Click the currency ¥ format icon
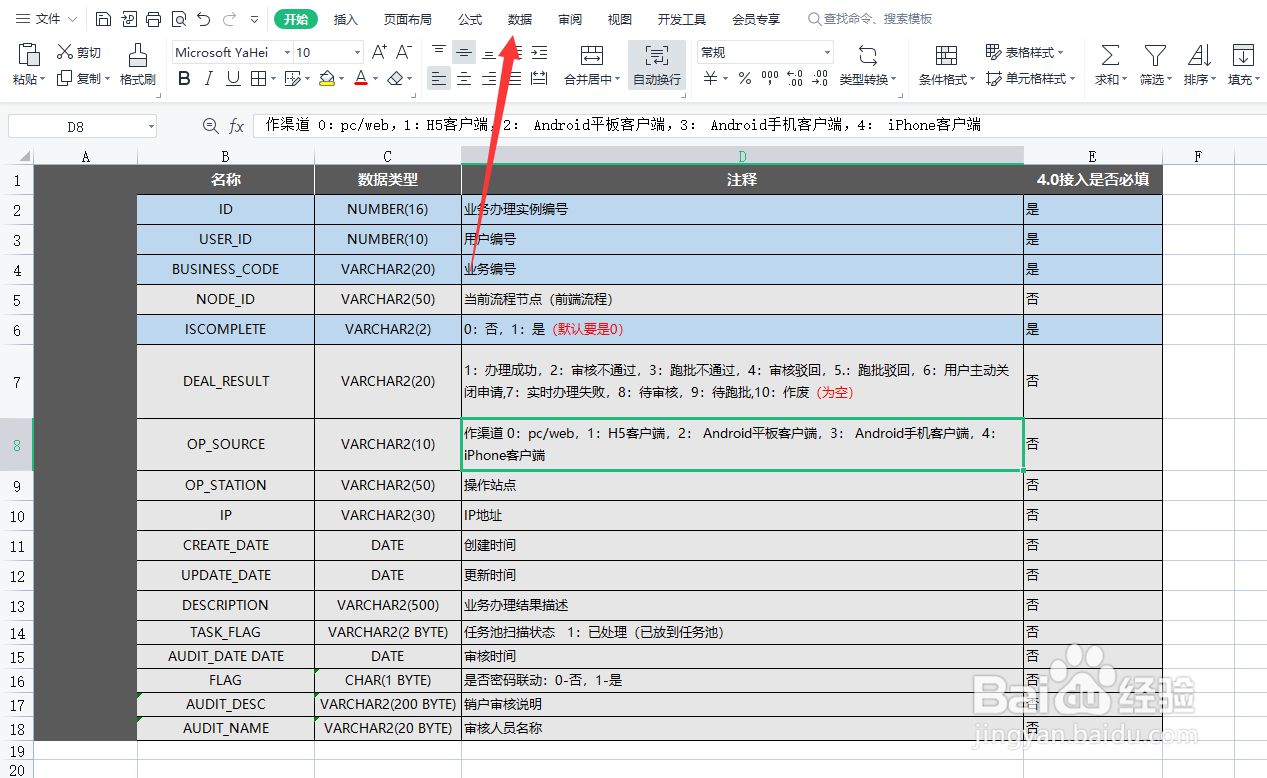 (710, 78)
